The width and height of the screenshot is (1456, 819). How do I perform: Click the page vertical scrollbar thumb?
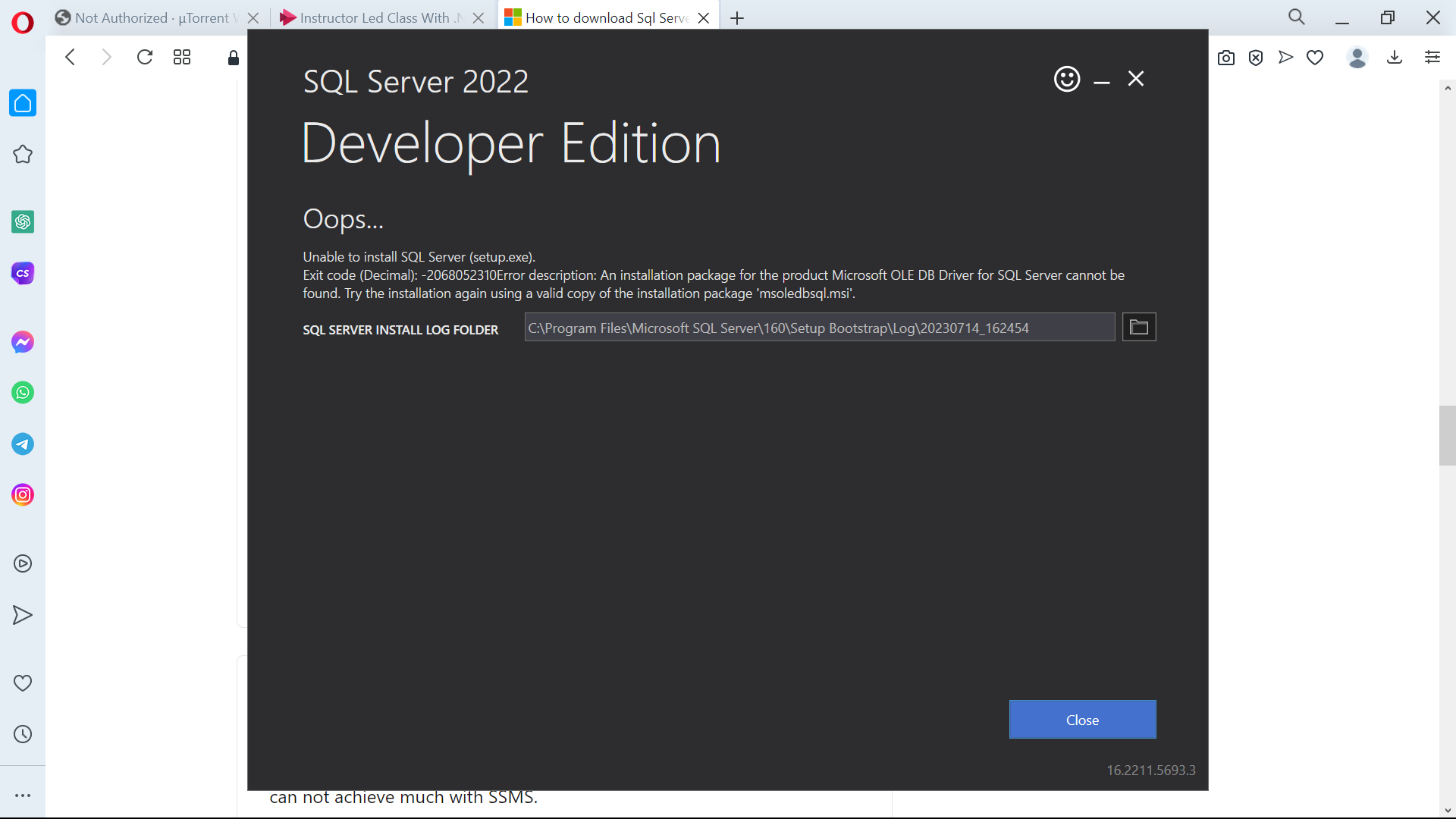click(1447, 435)
